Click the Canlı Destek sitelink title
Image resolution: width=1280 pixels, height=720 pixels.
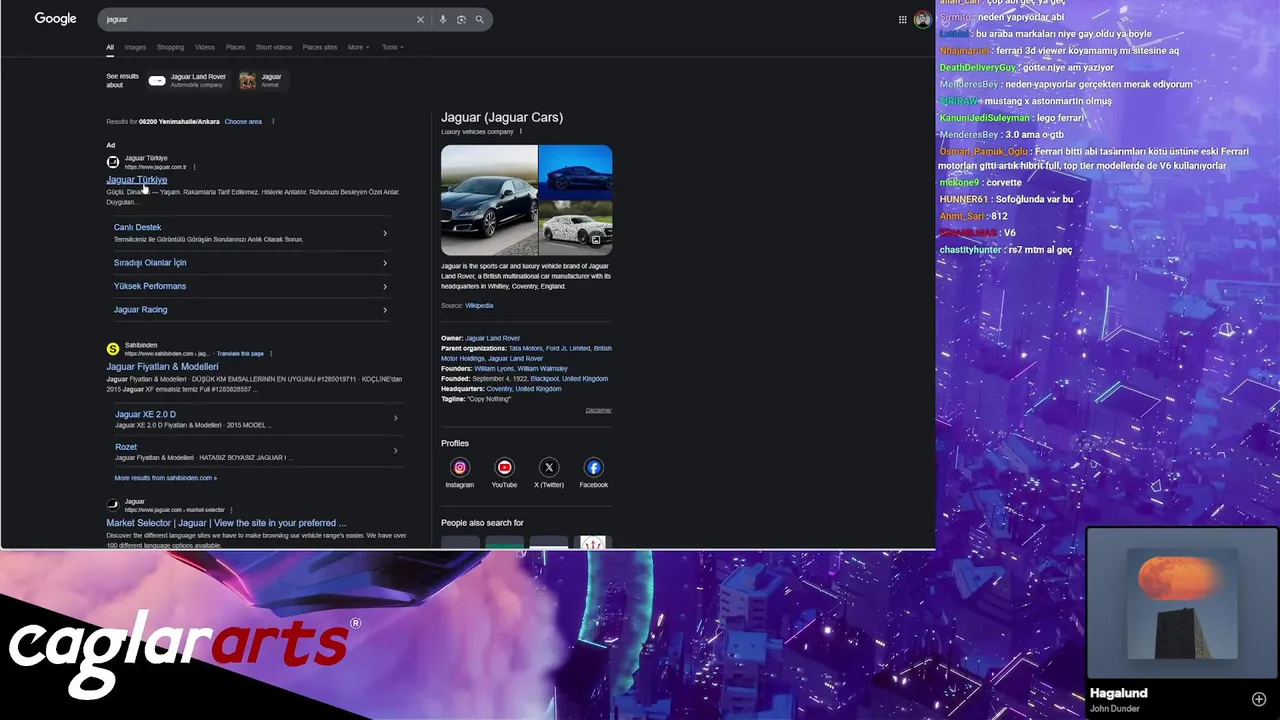[x=137, y=227]
